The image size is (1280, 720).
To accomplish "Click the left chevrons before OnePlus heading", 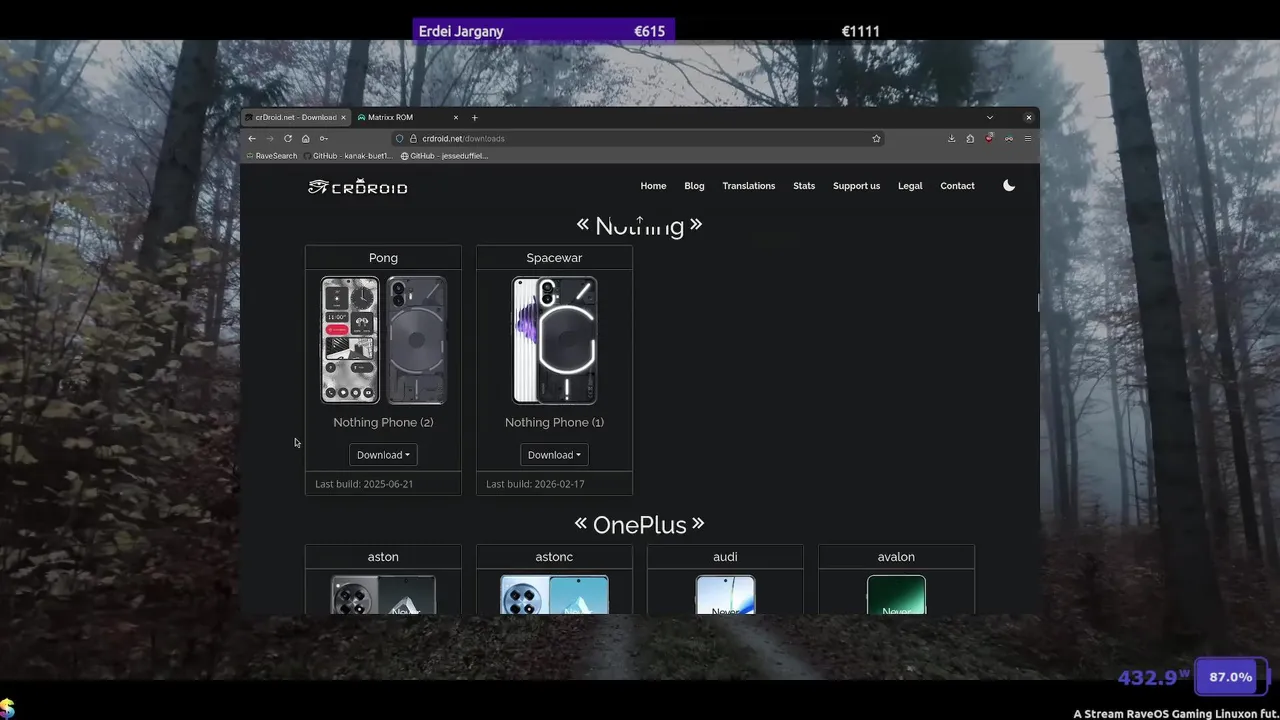I will pos(581,523).
